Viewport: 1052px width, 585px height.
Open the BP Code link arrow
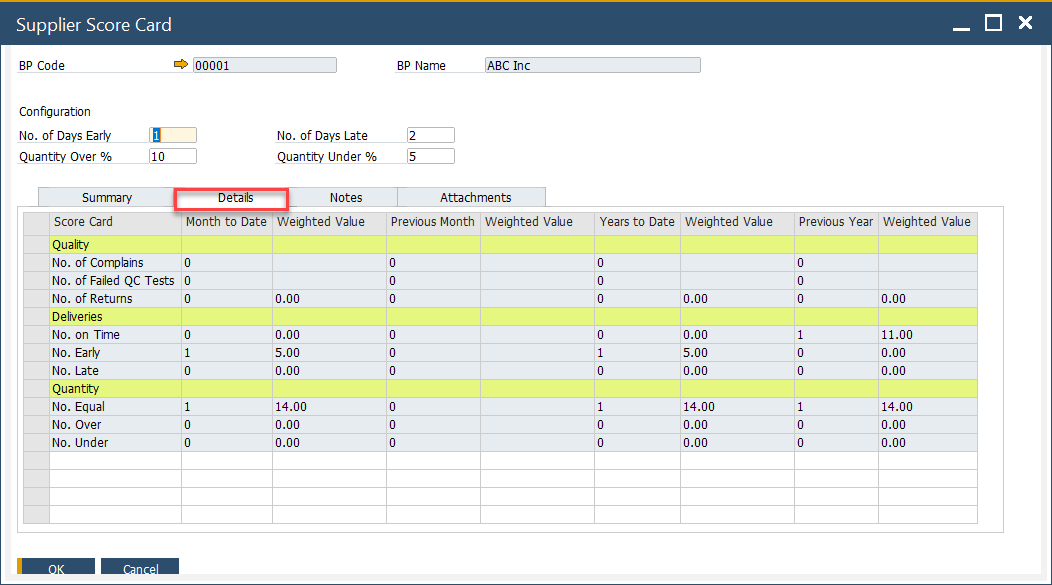pos(181,64)
